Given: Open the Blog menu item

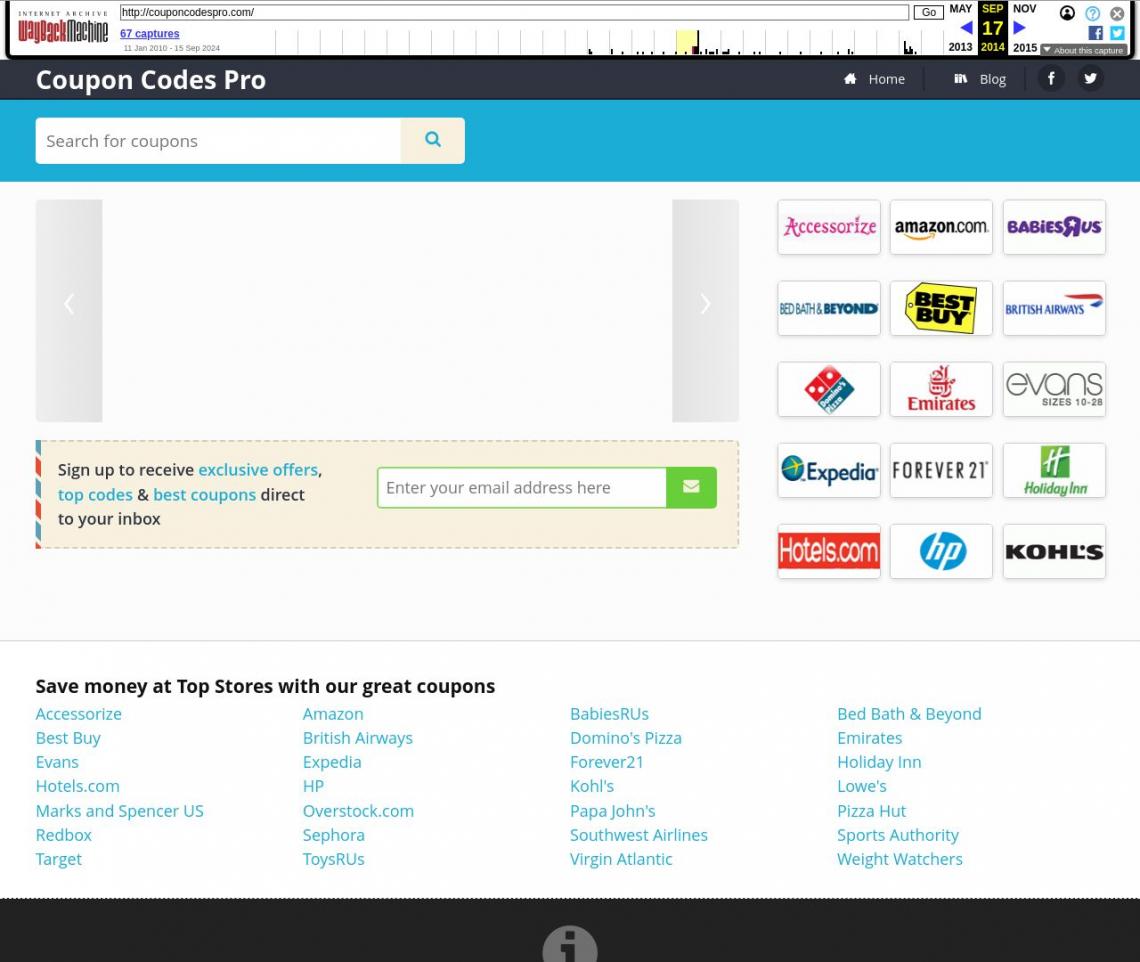Looking at the screenshot, I should (x=980, y=79).
